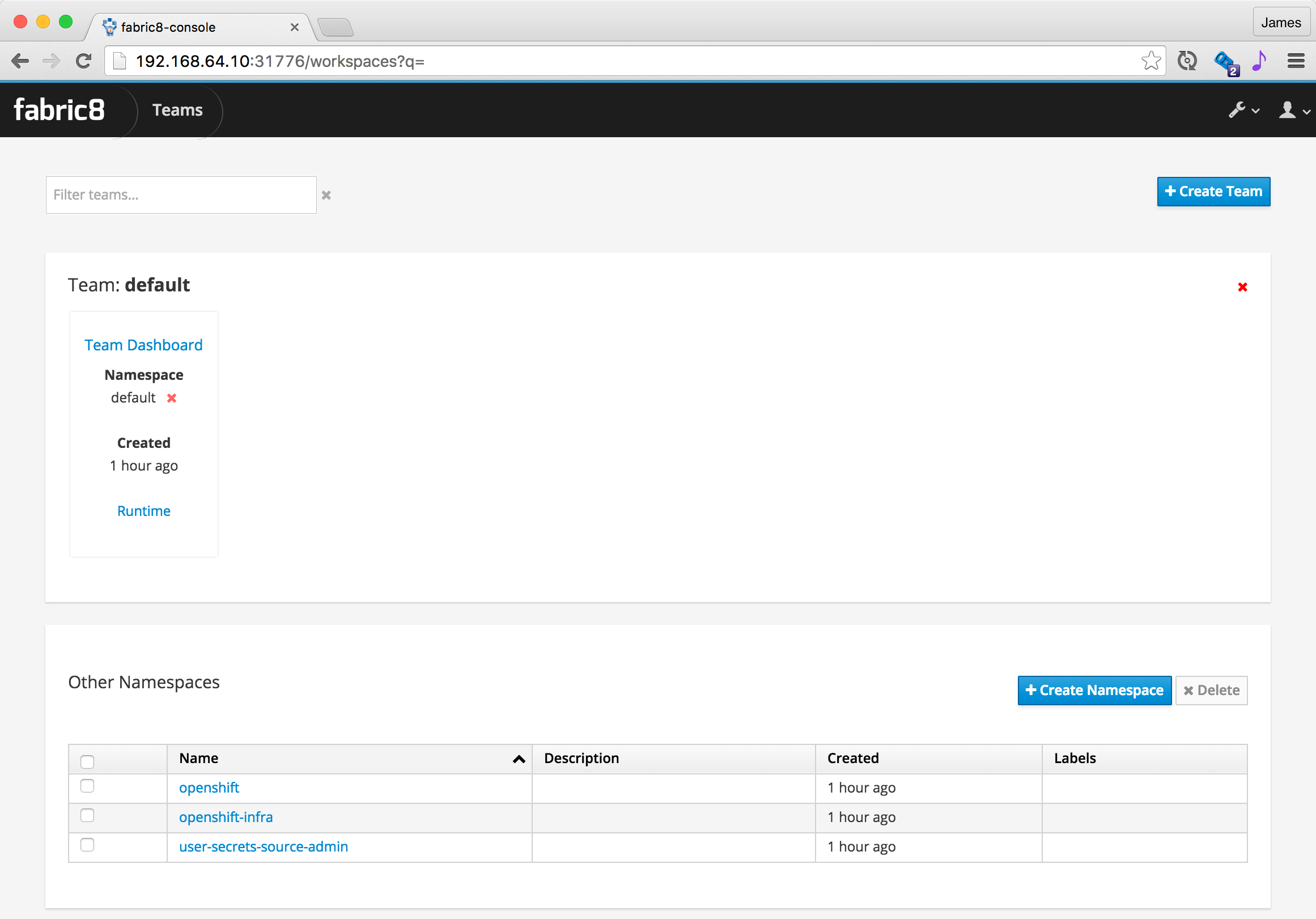Toggle Name column sort arrow
This screenshot has width=1316, height=919.
coord(519,759)
